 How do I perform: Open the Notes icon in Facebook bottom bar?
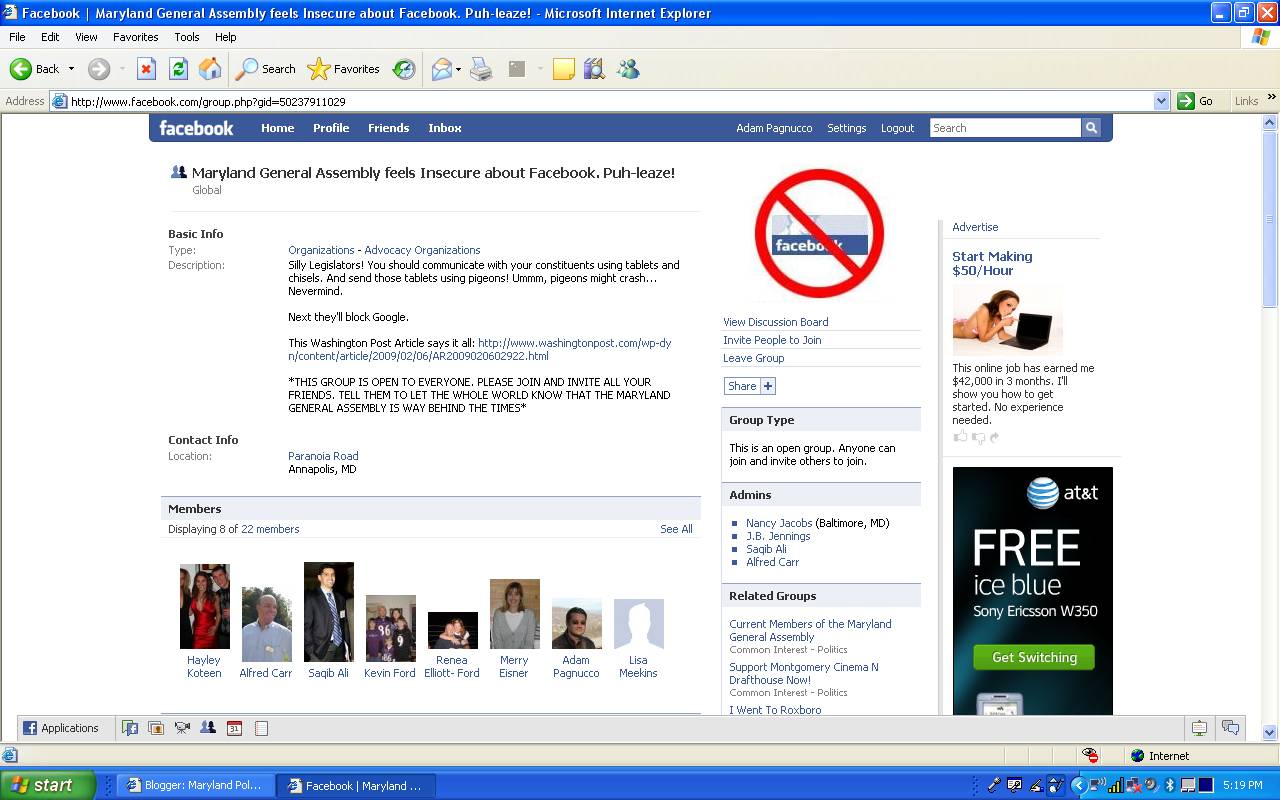[261, 728]
